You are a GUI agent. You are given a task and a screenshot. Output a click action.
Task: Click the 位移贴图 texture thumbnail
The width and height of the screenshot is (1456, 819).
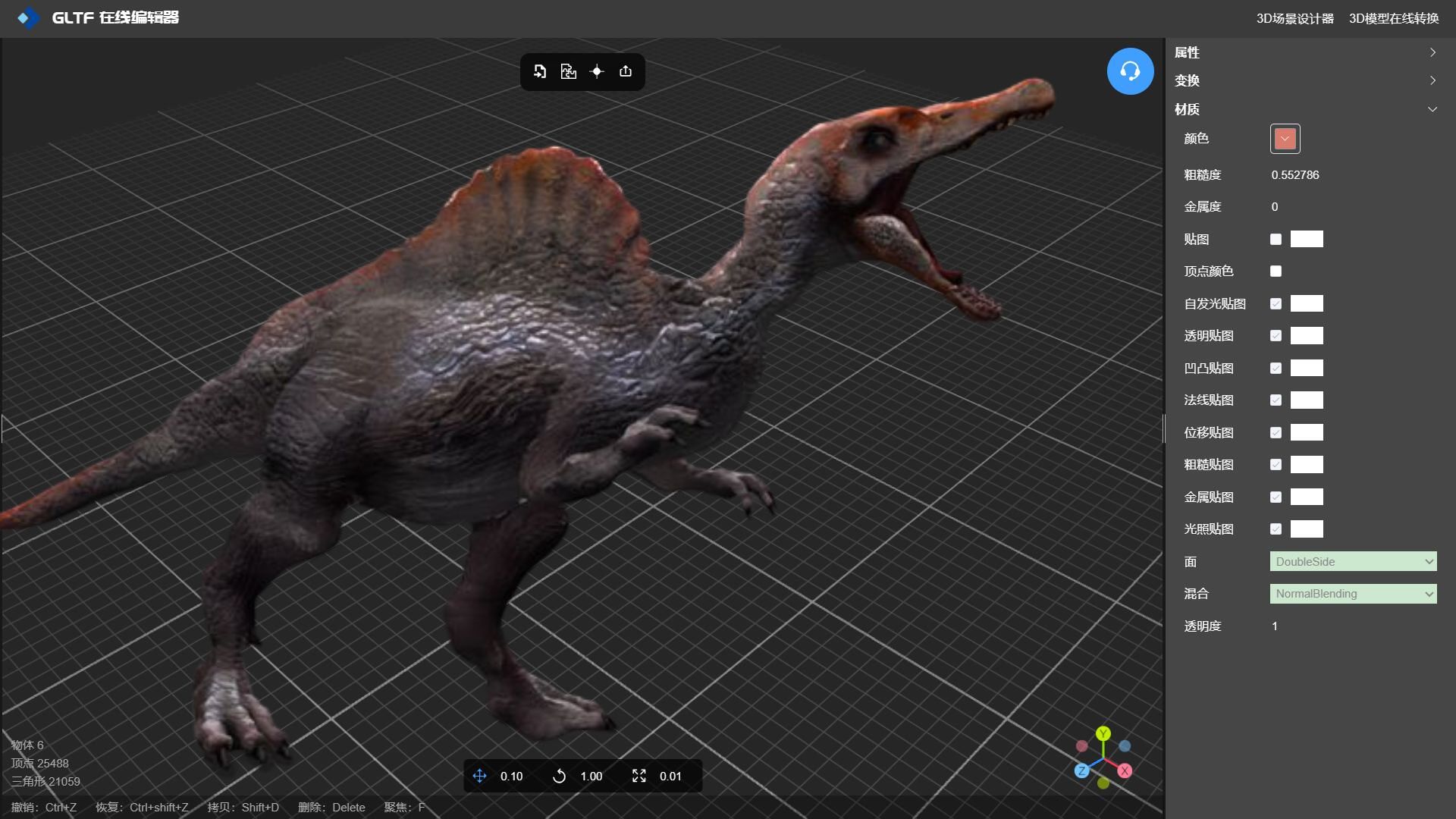coord(1307,433)
